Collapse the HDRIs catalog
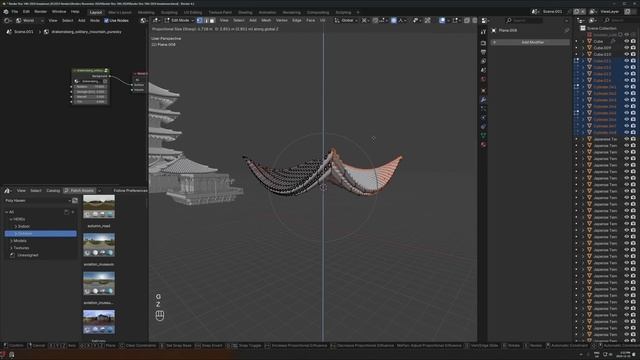Image resolution: width=640 pixels, height=360 pixels. (11, 219)
